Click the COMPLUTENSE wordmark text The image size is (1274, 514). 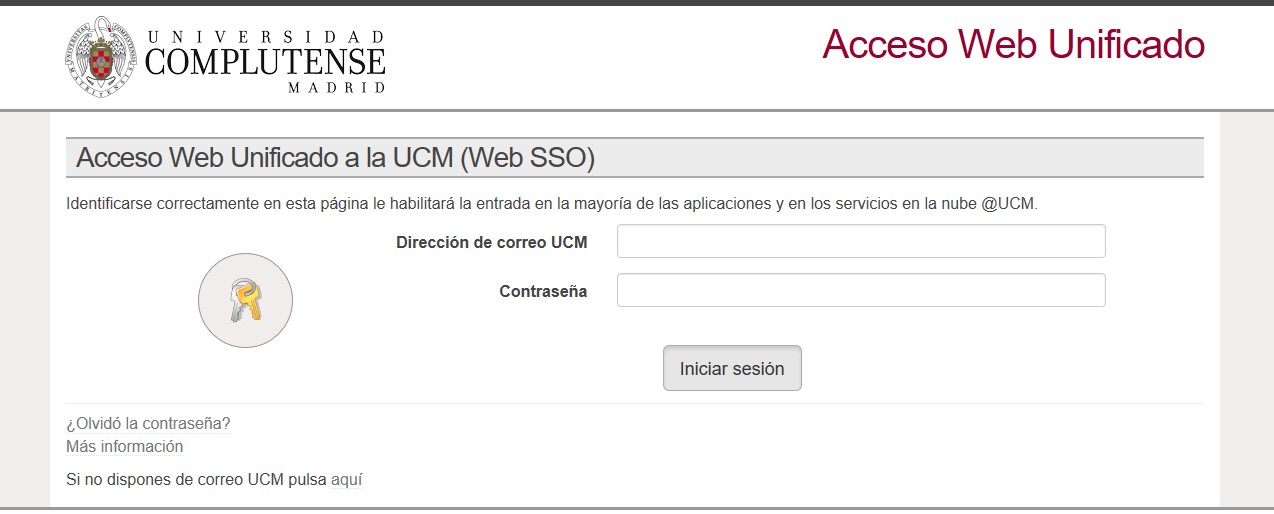click(265, 63)
